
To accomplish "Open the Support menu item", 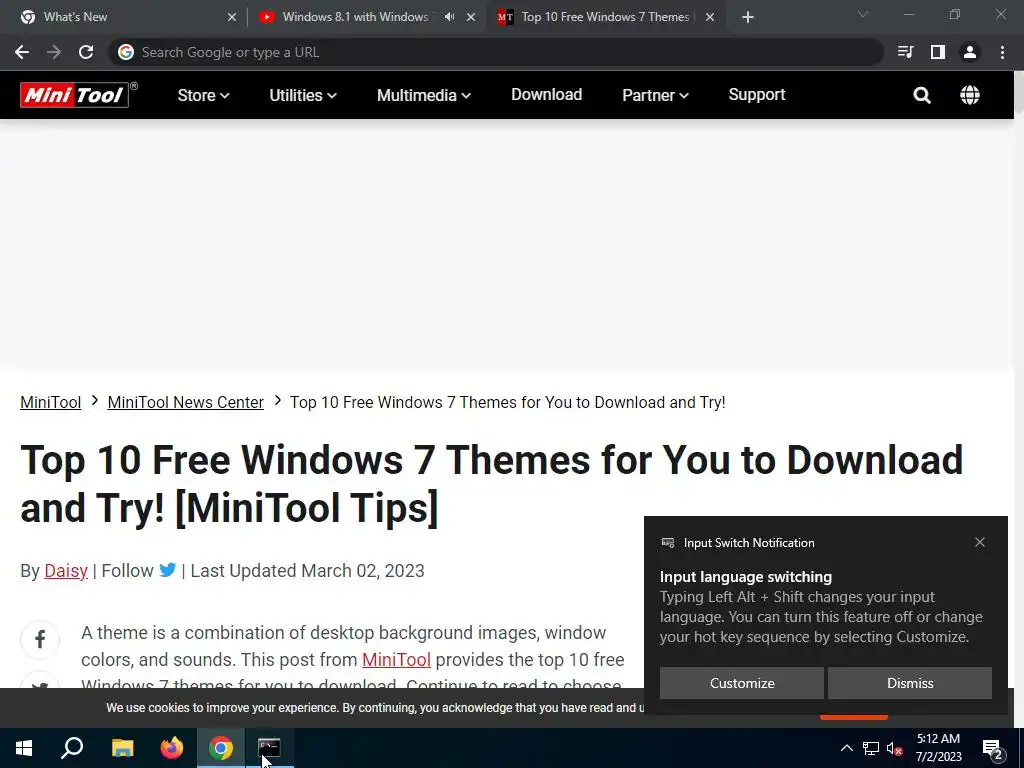I will click(x=757, y=95).
